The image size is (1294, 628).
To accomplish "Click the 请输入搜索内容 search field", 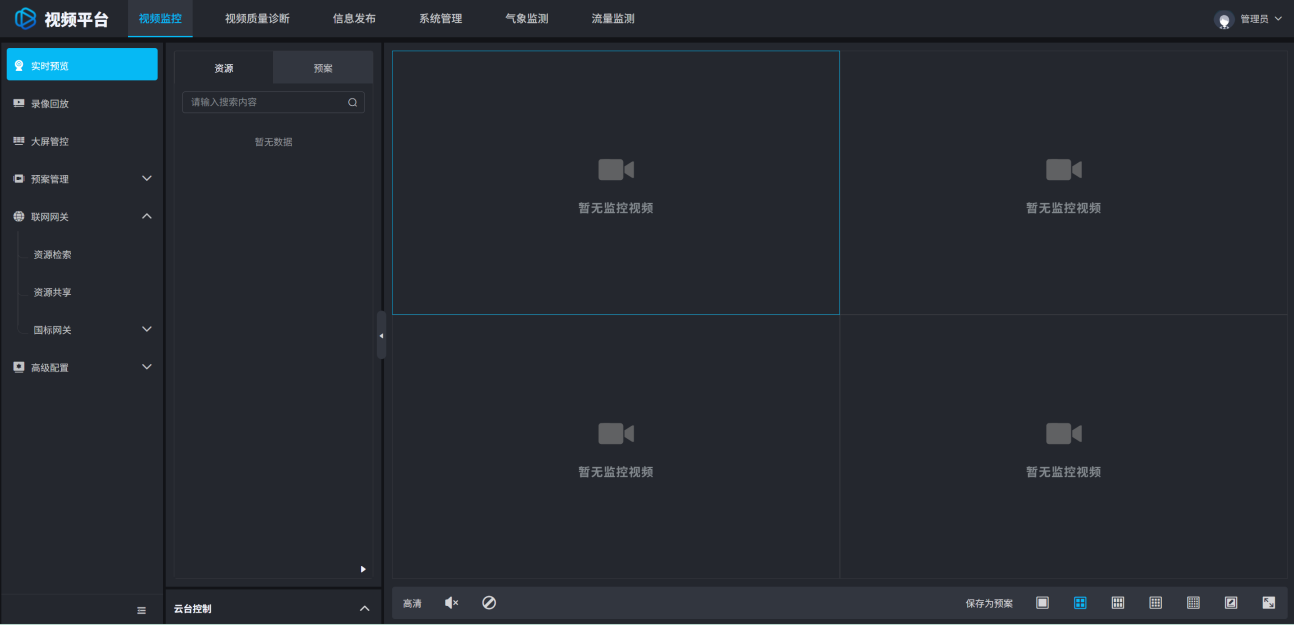I will (265, 102).
